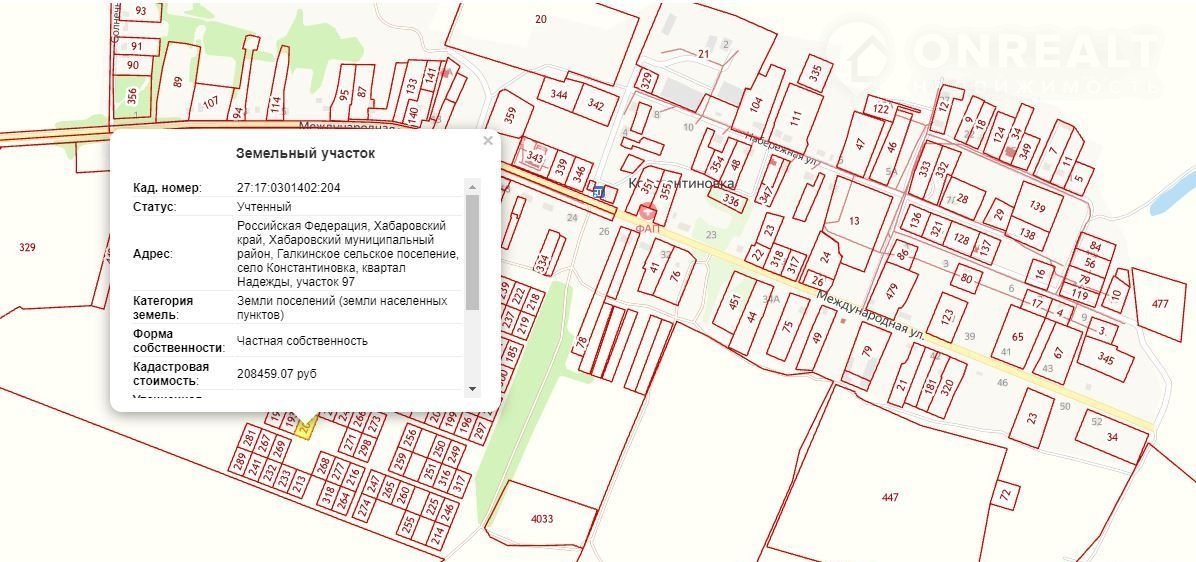
Task: Click the scrollbar down arrow in popup
Action: point(473,388)
